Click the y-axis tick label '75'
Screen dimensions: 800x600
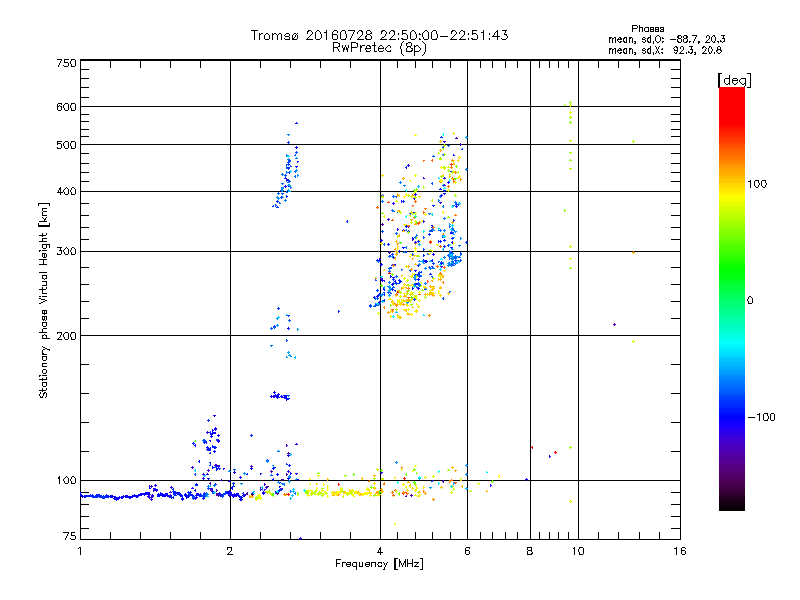coord(70,536)
